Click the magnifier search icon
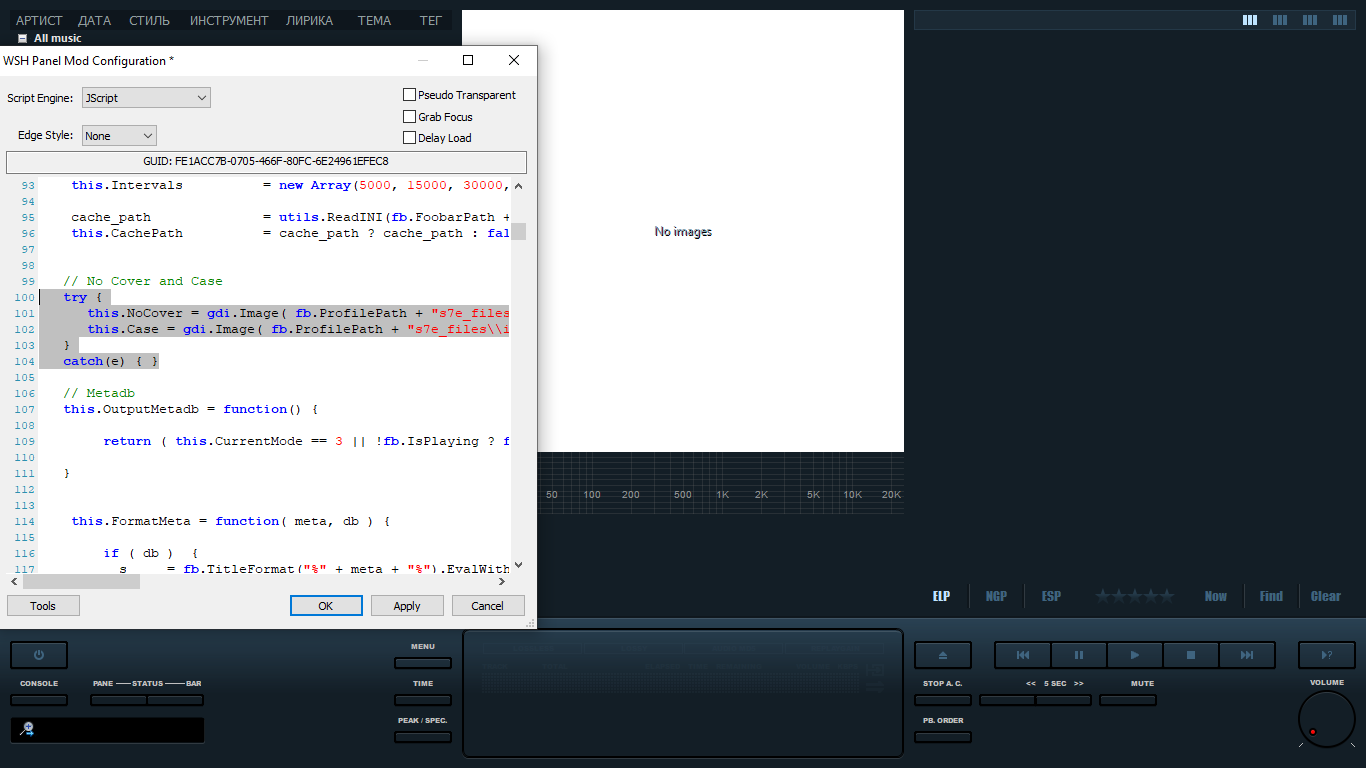This screenshot has height=768, width=1366. (27, 729)
